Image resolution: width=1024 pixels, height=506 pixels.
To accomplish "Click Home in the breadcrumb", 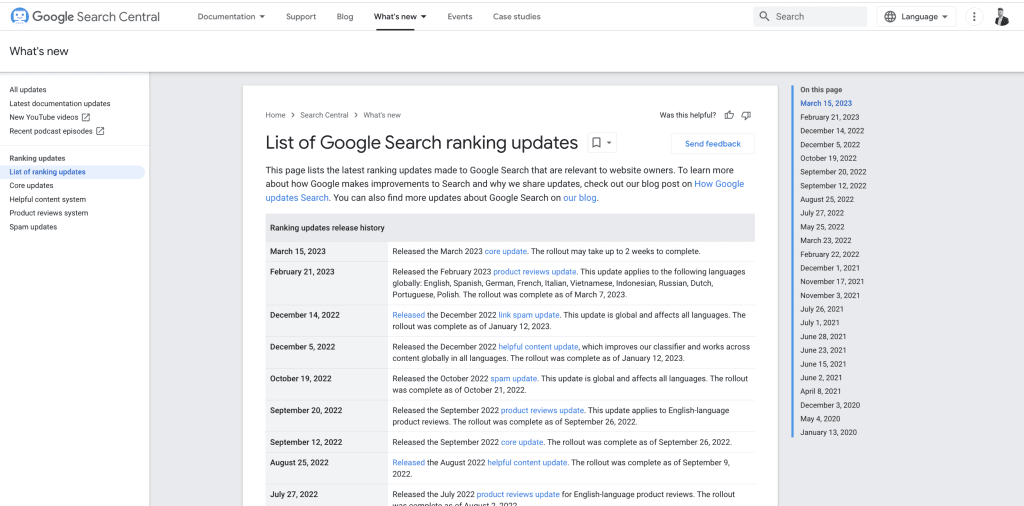I will coord(275,115).
